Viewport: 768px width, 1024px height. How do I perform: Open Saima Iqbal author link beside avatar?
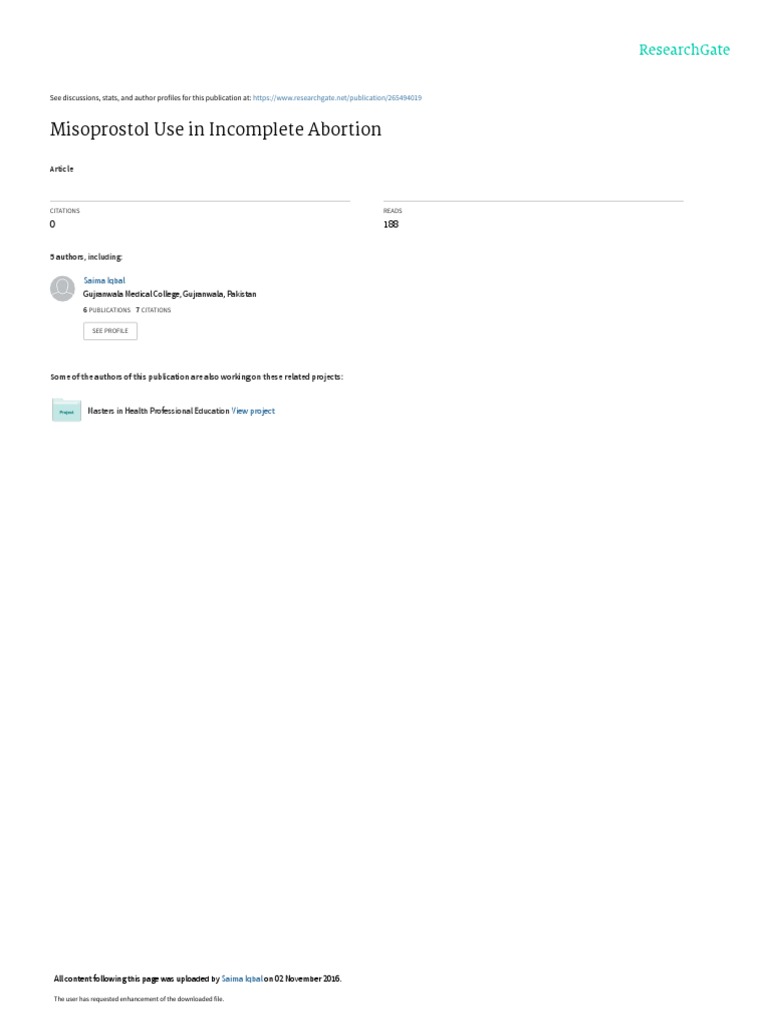click(104, 280)
